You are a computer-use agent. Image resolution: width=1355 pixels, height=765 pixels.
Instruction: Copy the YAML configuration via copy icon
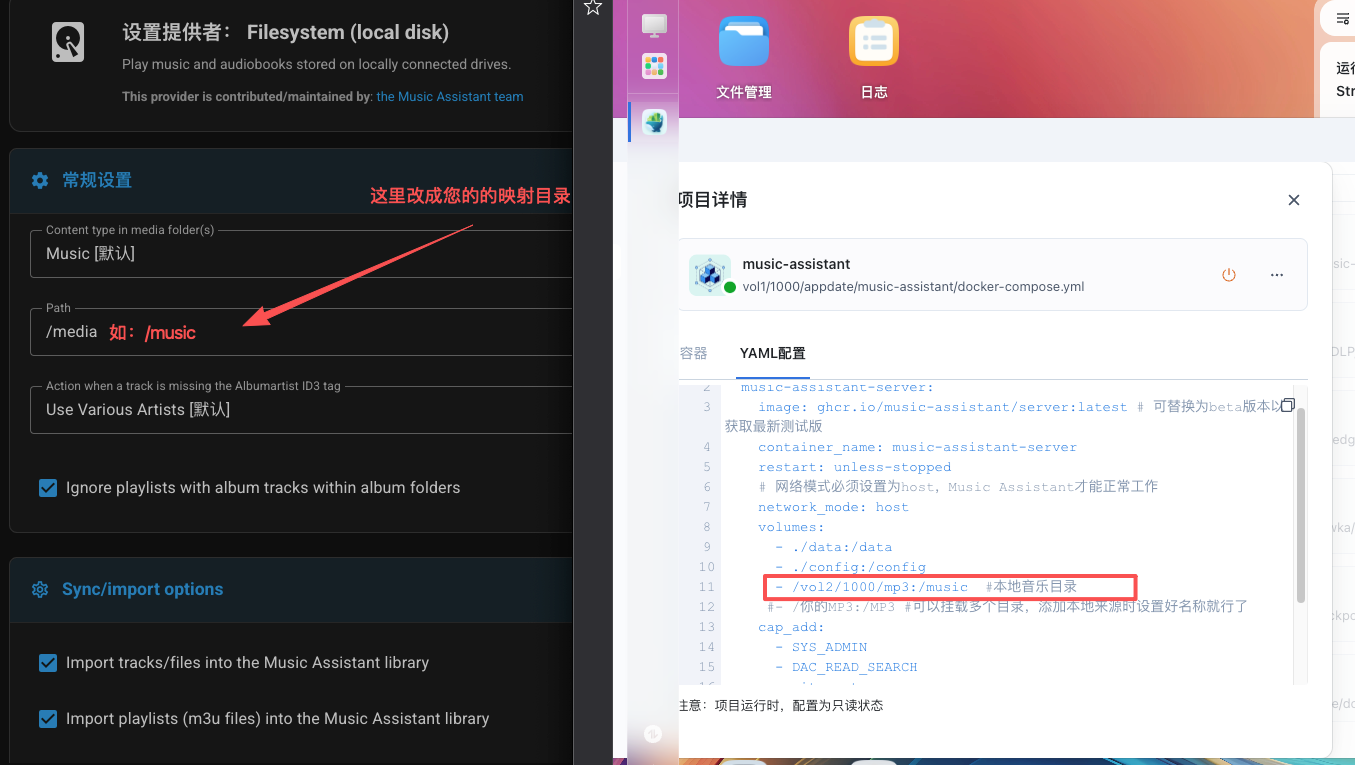[x=1287, y=405]
